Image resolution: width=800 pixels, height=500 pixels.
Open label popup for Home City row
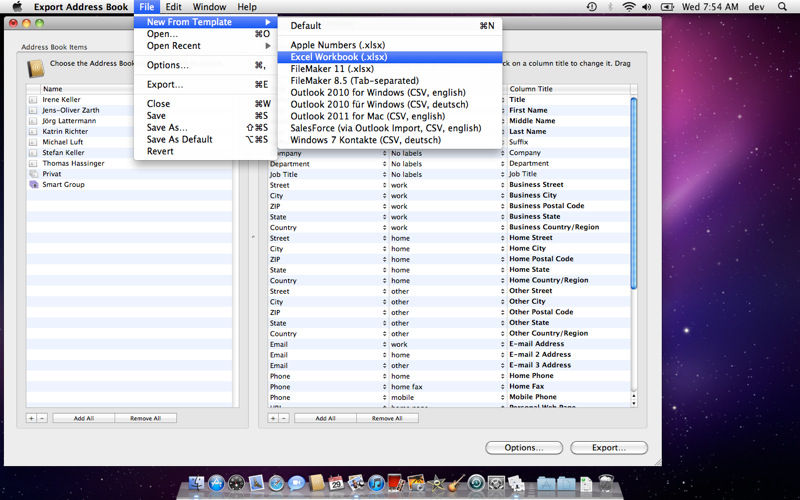point(503,249)
